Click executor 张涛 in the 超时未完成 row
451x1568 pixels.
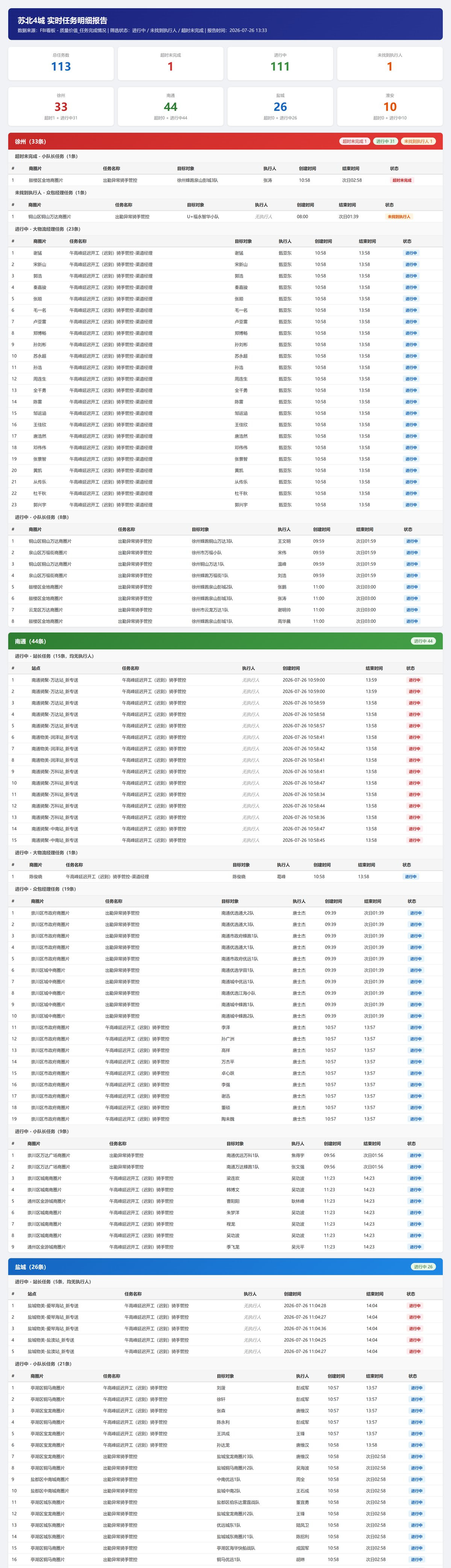(x=268, y=180)
